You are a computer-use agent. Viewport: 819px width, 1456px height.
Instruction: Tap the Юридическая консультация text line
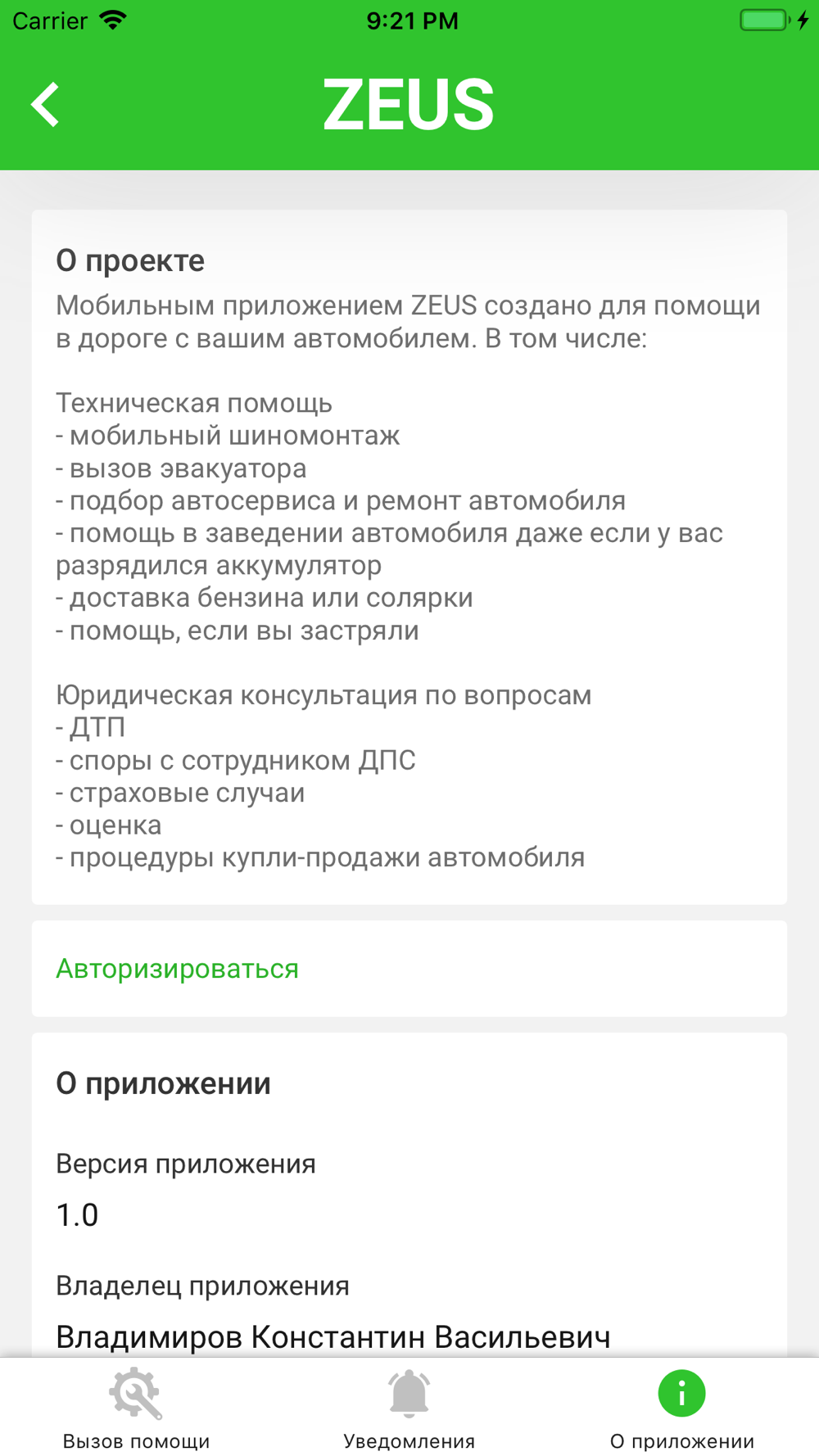tap(324, 695)
